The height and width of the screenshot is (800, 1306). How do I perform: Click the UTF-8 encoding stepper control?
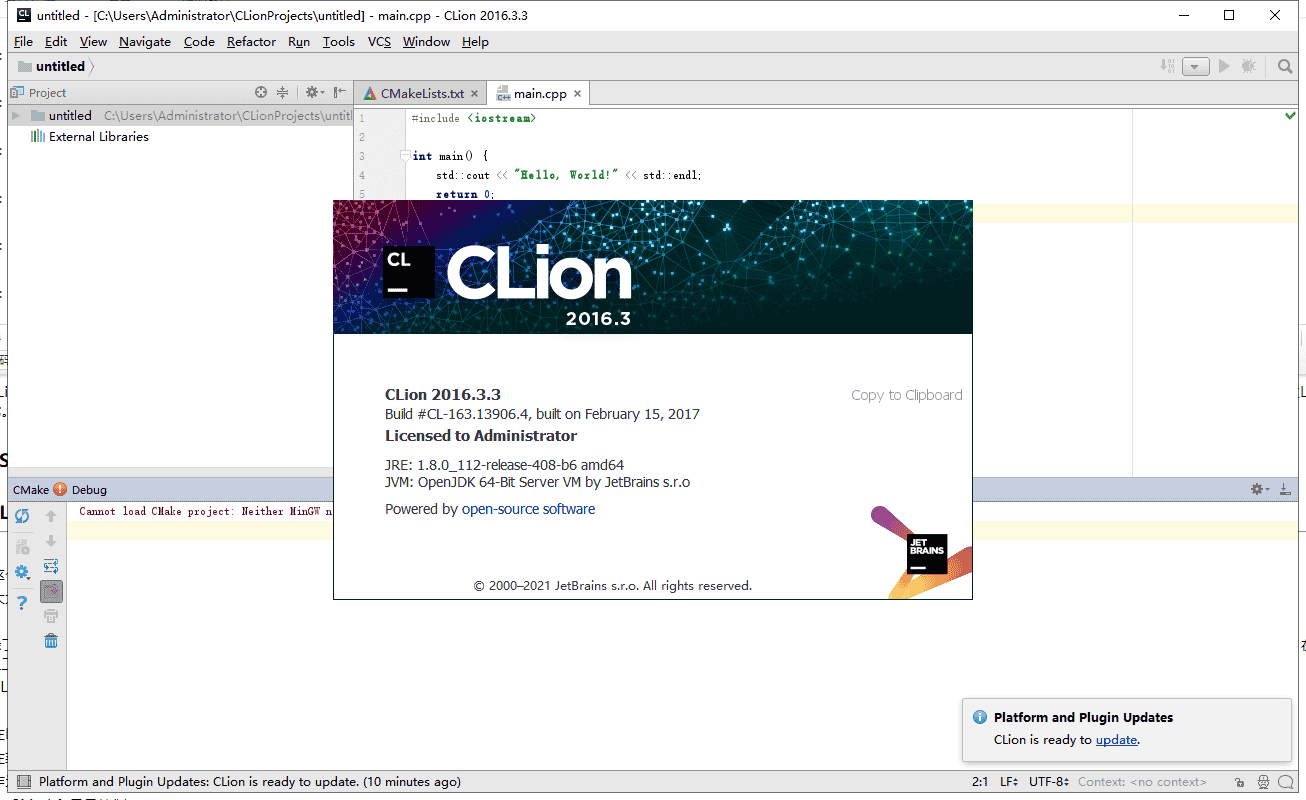1048,781
